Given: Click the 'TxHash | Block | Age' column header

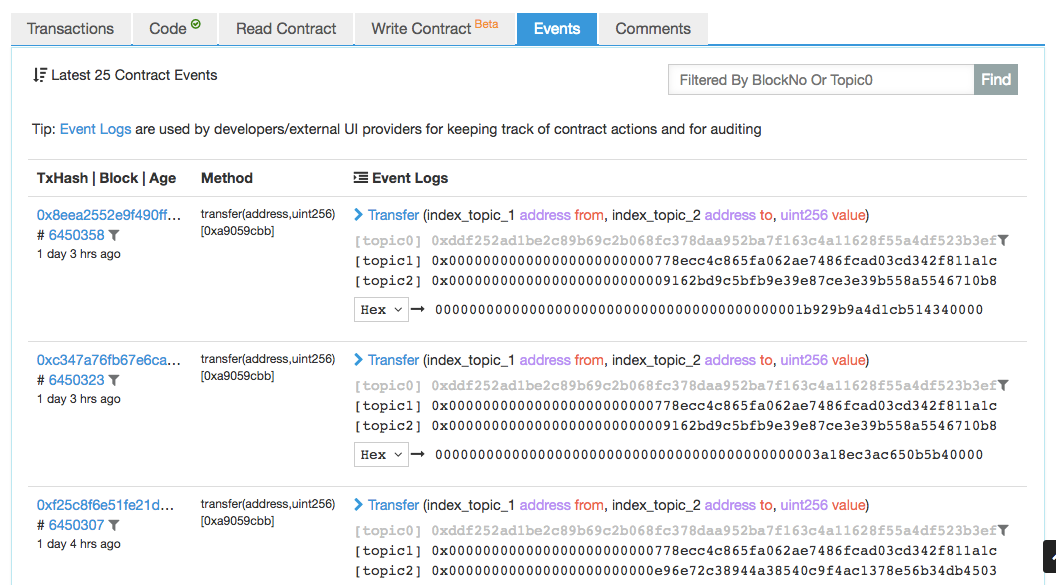Looking at the screenshot, I should point(106,178).
